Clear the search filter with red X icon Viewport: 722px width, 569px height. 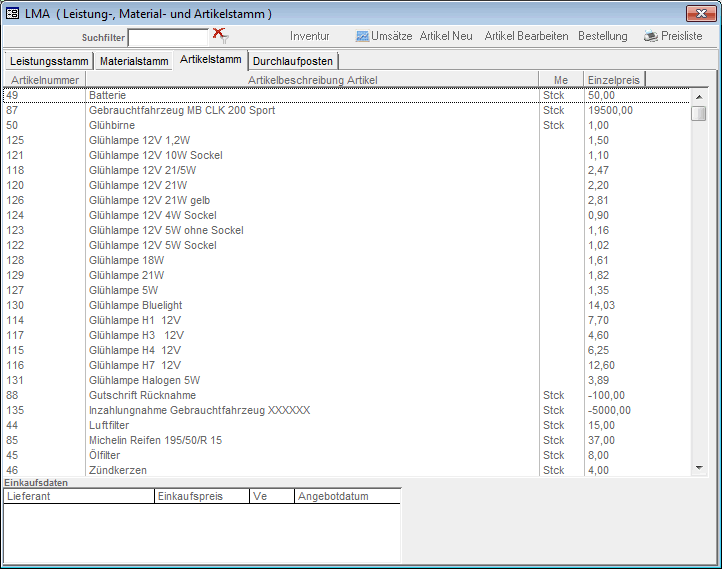(x=219, y=35)
